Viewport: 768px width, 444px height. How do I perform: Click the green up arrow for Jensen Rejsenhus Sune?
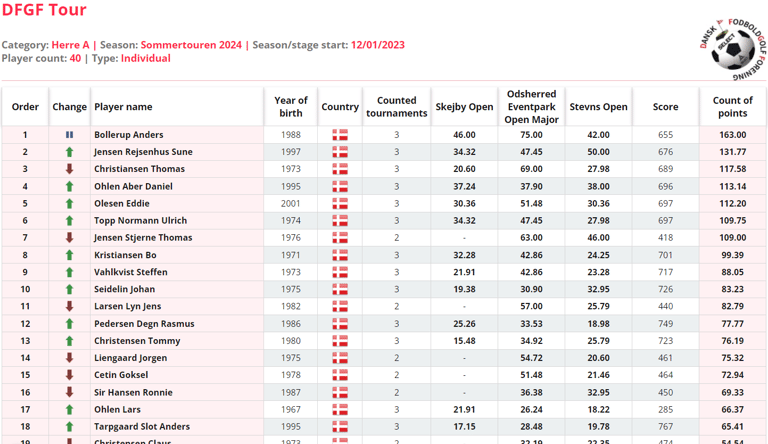(x=70, y=152)
